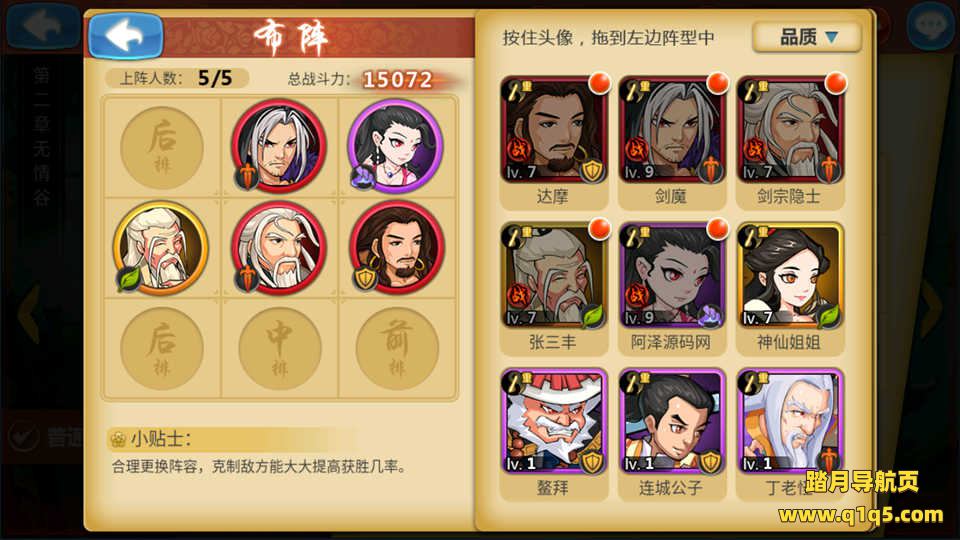
Task: Select the brown-haired monk in formation
Action: 397,248
